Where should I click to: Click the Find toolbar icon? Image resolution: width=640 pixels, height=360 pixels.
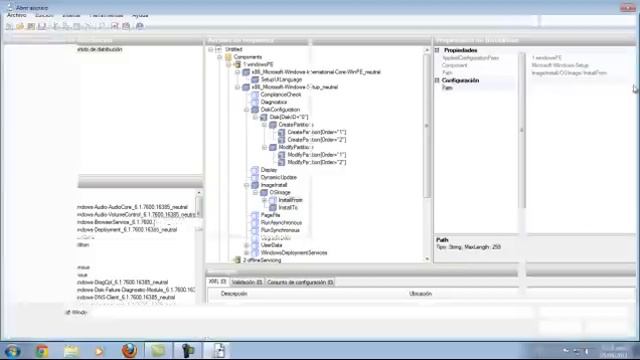102,26
